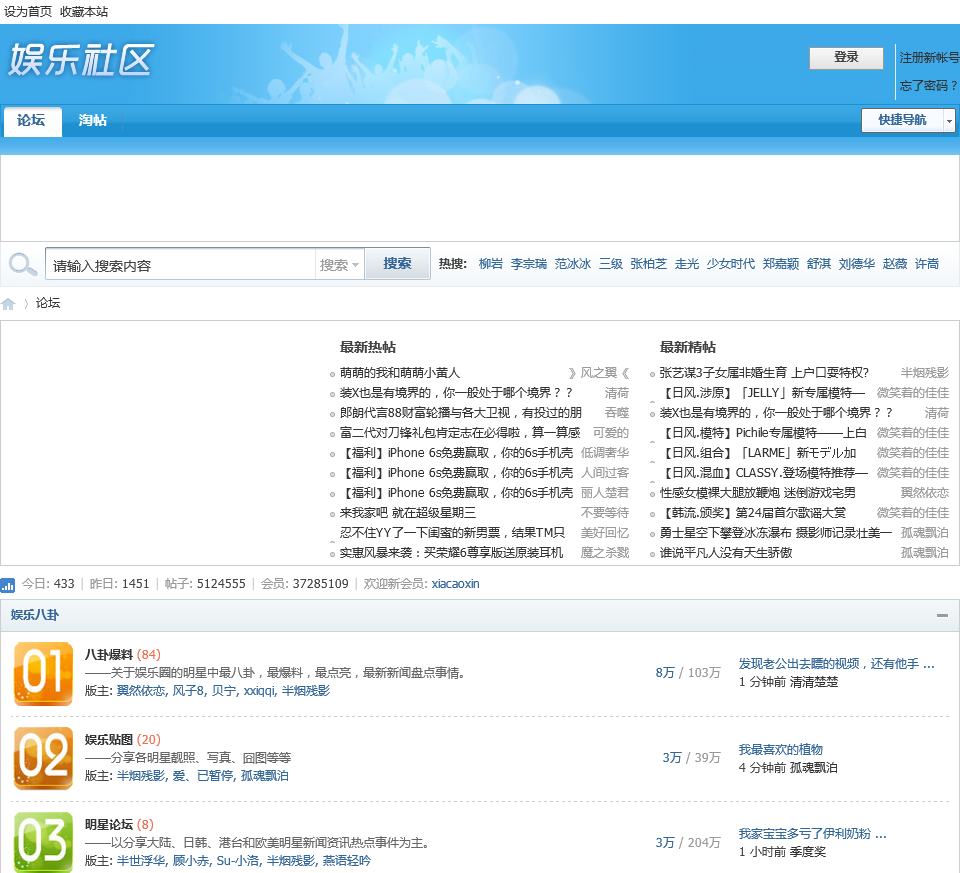Open the 明星论坛 forum title
This screenshot has width=960, height=873.
[108, 825]
